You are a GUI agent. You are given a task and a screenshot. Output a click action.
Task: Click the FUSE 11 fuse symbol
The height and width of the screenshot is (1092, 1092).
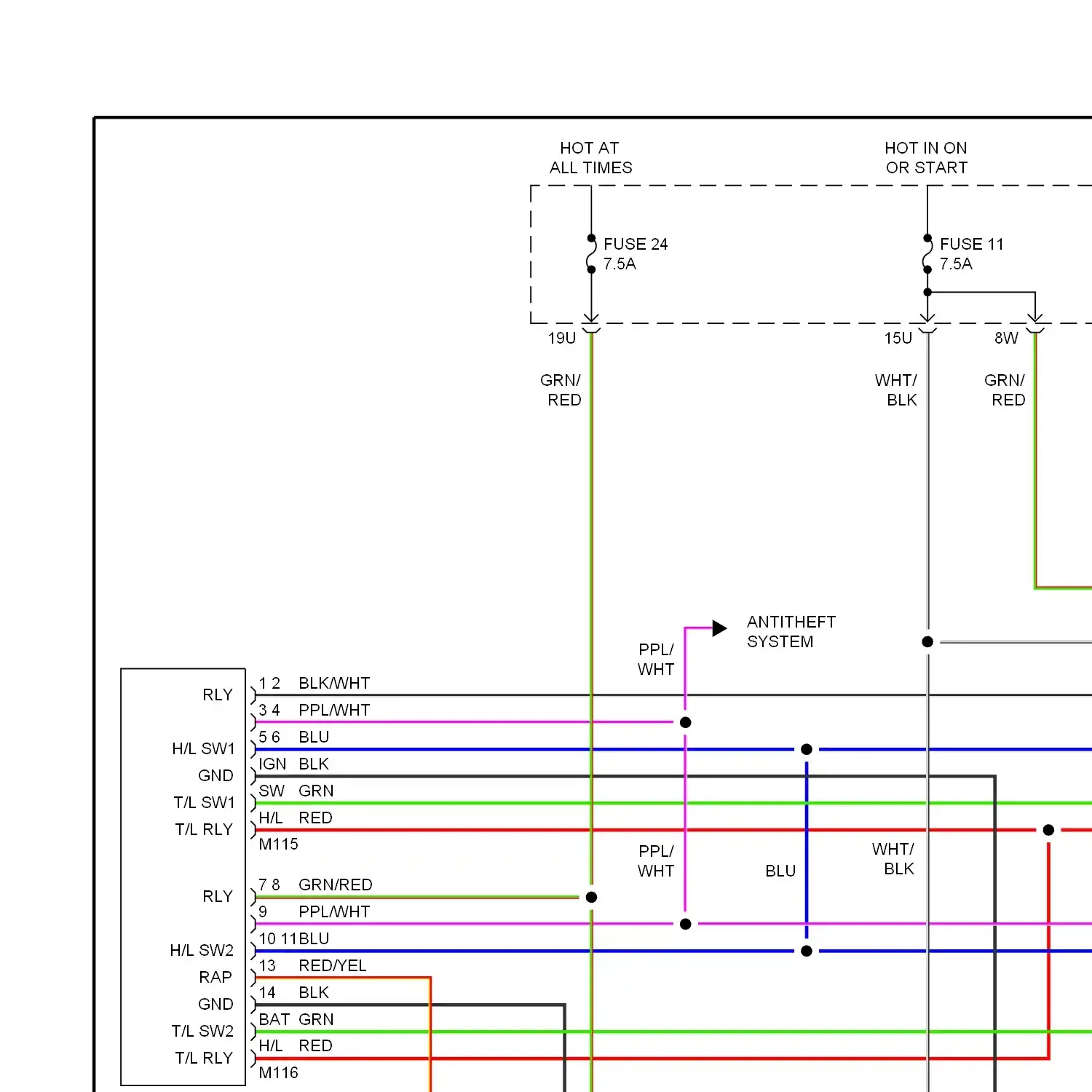(927, 254)
